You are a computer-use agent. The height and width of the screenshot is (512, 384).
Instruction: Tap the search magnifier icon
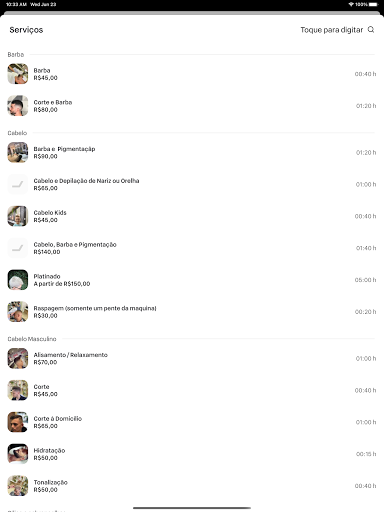(x=371, y=30)
